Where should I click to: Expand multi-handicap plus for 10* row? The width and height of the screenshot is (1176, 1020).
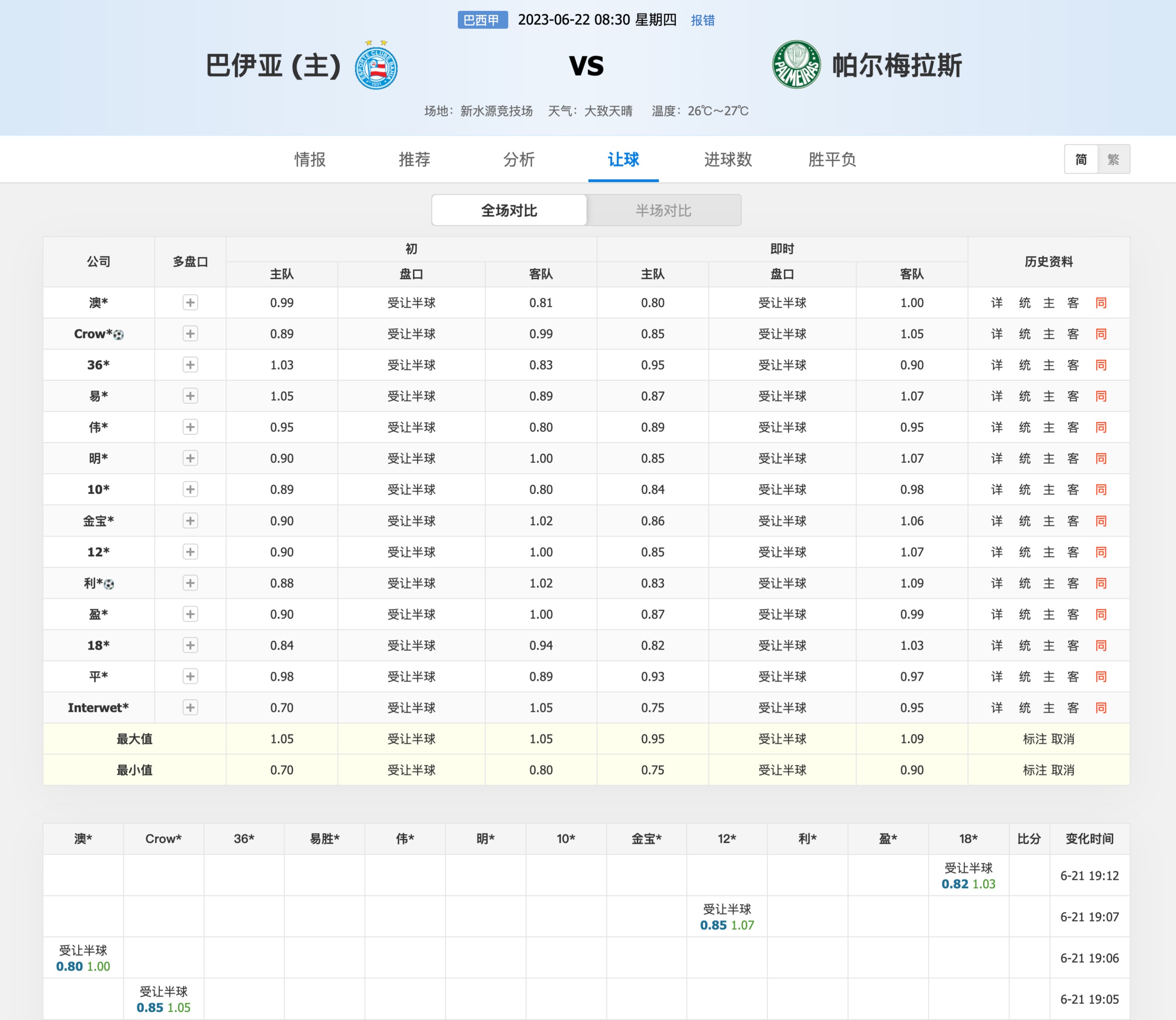coord(190,489)
